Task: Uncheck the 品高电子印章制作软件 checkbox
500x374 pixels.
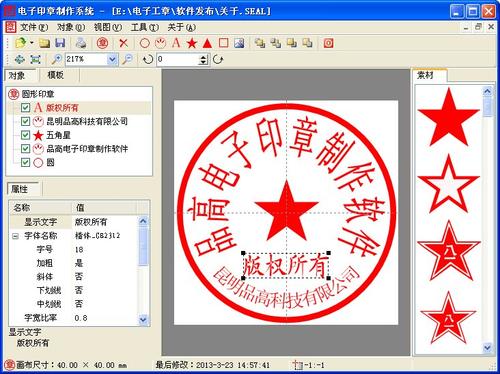Action: 25,149
